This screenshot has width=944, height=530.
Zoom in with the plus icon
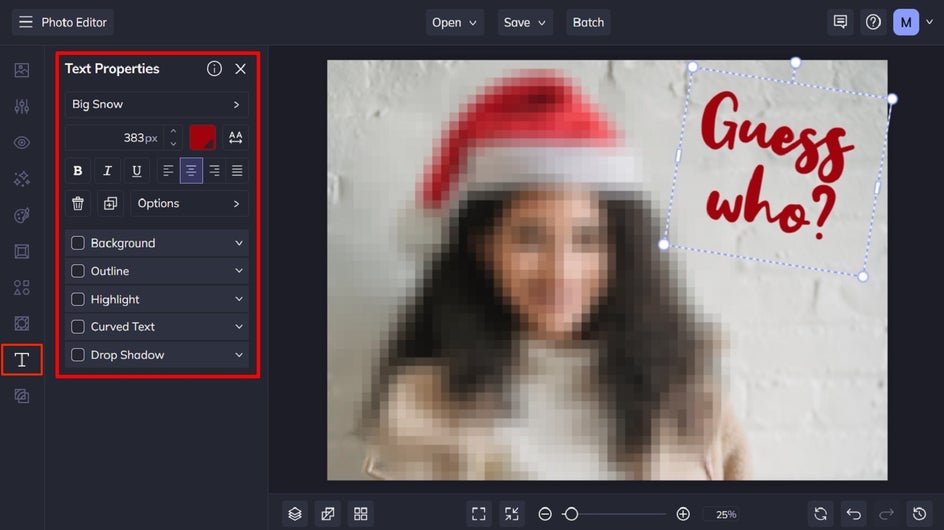pyautogui.click(x=683, y=514)
